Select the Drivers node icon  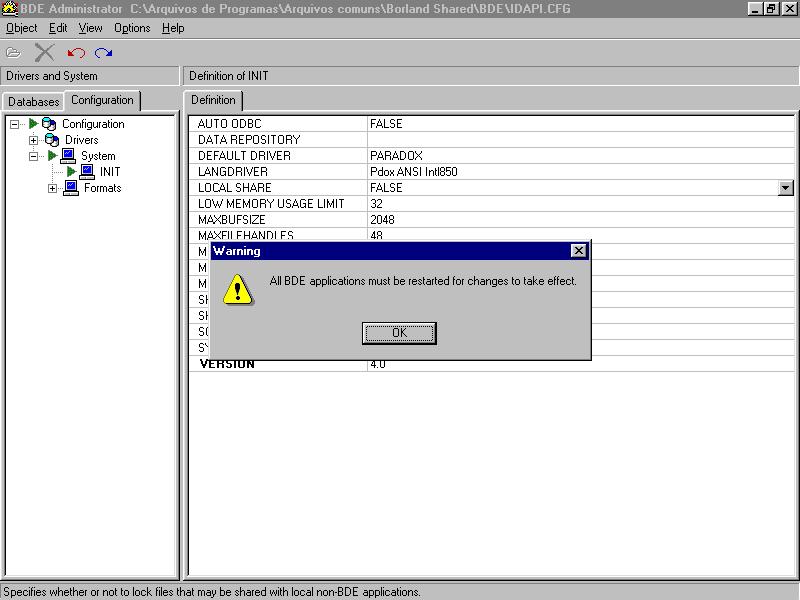(x=52, y=140)
